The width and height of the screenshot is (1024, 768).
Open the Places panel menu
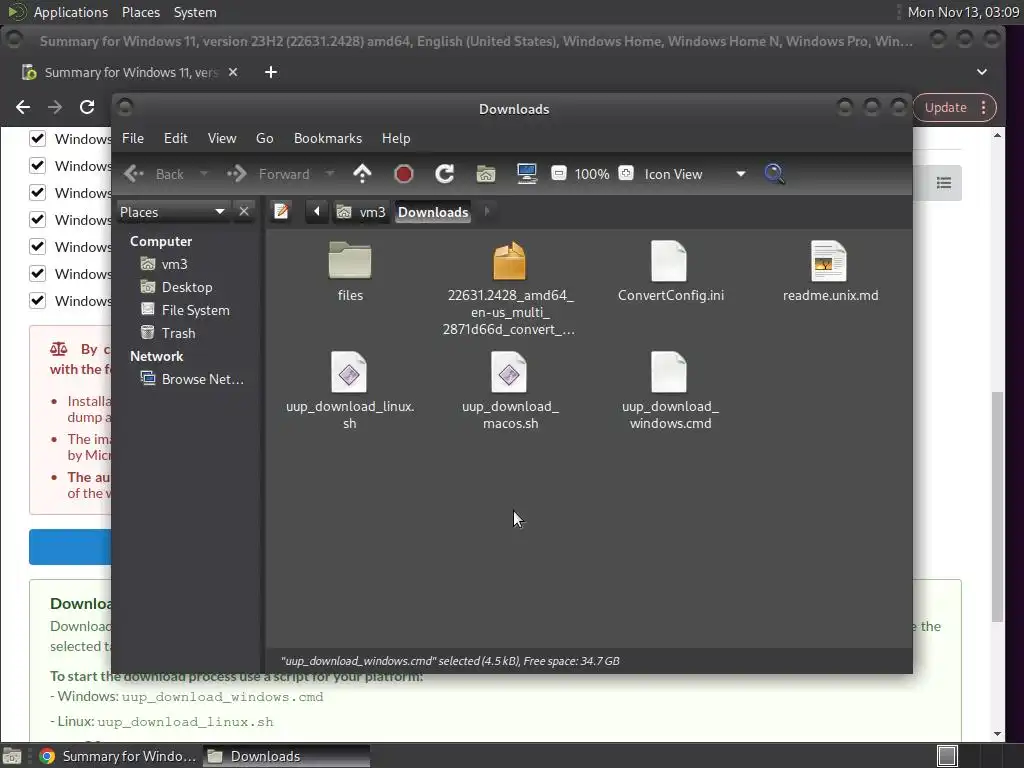pos(141,12)
